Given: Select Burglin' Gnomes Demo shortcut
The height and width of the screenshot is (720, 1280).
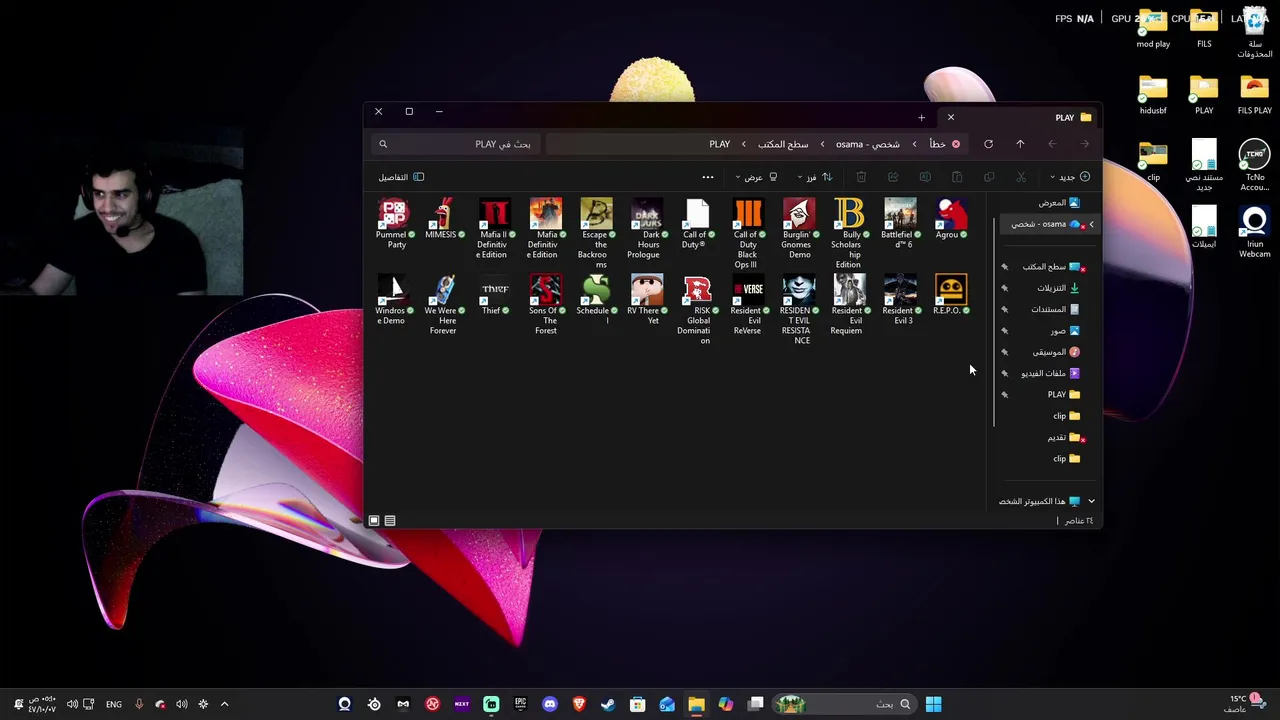Looking at the screenshot, I should (x=799, y=228).
